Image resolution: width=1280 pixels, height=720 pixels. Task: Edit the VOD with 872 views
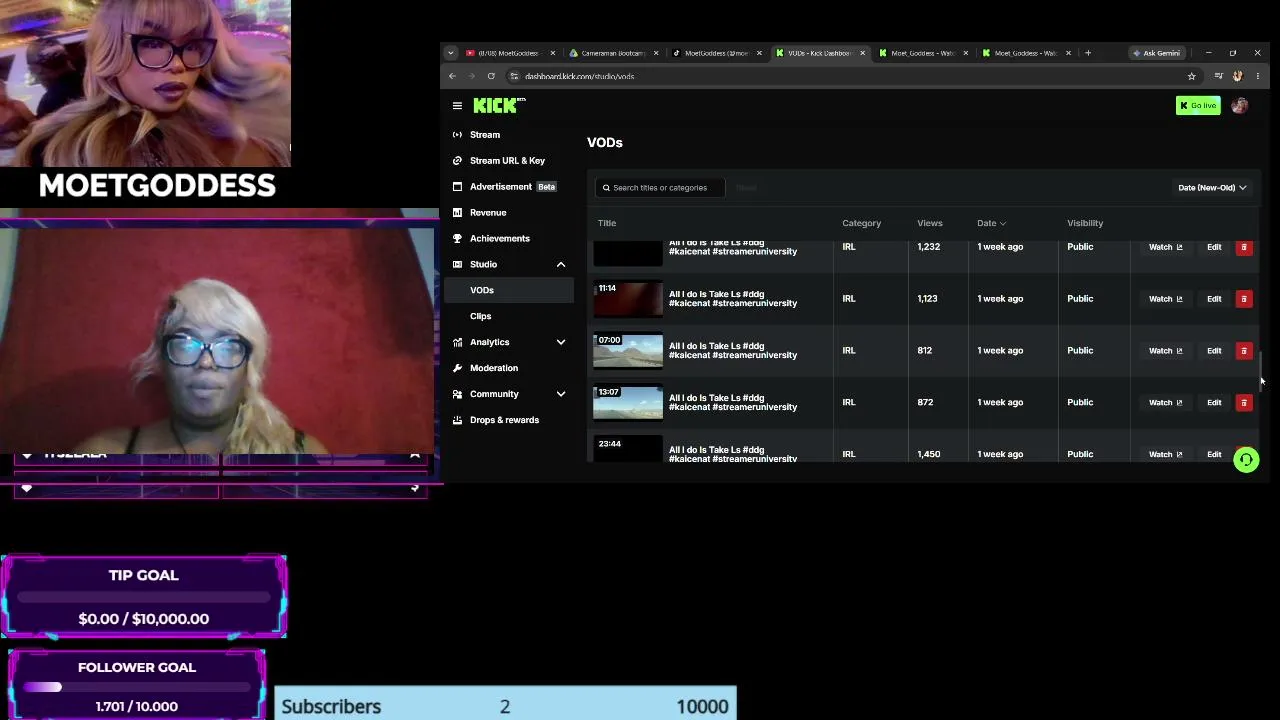pos(1214,402)
